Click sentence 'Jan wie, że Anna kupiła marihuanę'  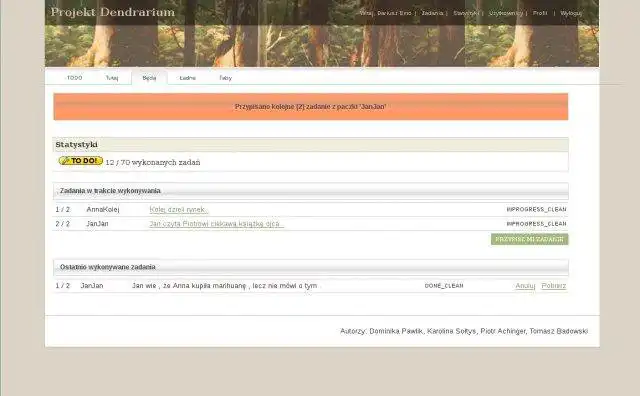(x=224, y=286)
